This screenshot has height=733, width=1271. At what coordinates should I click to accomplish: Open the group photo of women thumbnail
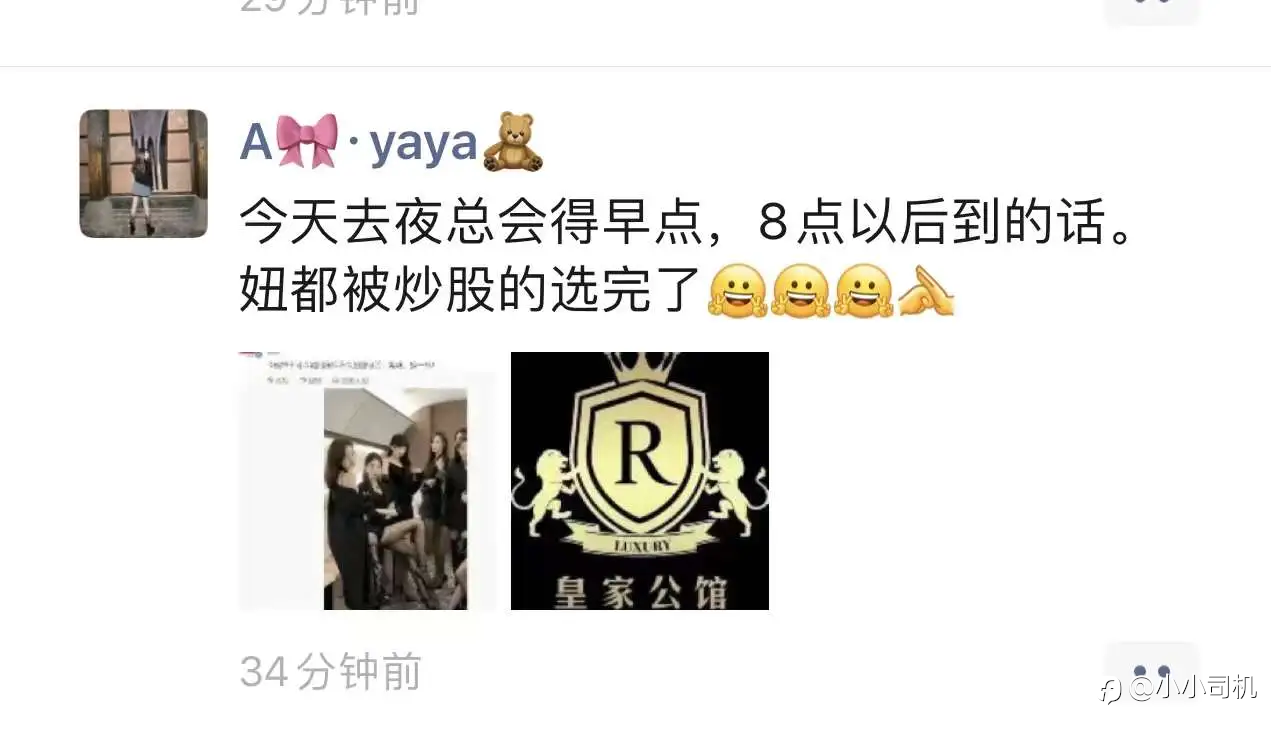(x=367, y=481)
